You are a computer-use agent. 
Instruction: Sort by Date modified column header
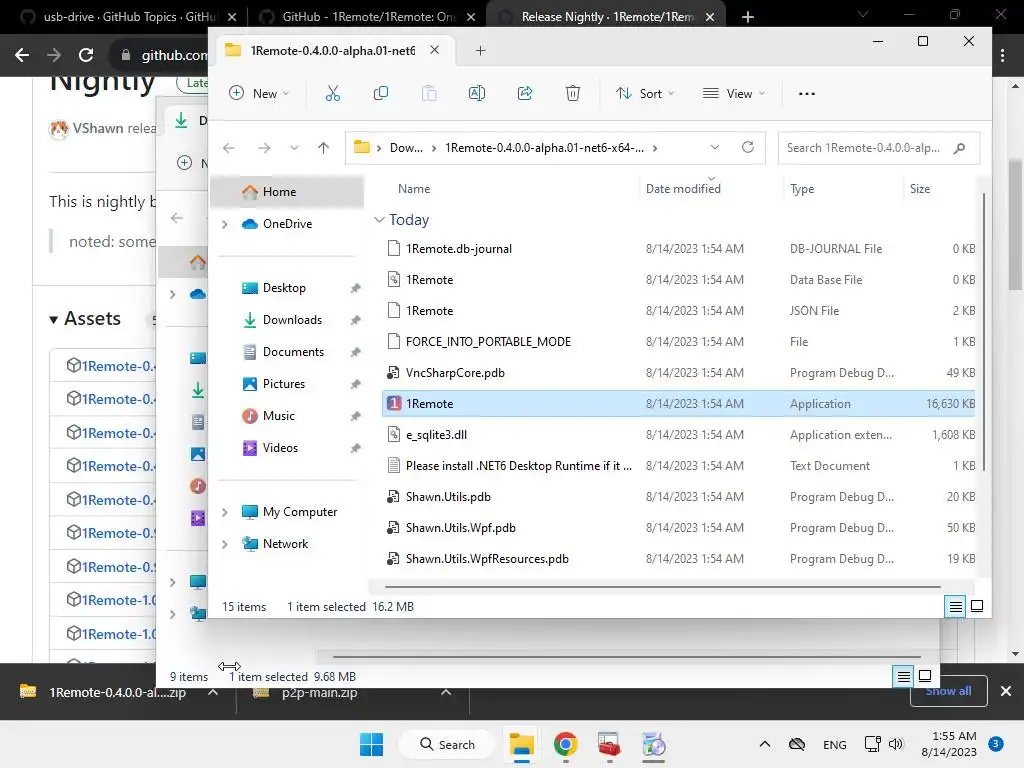(683, 189)
